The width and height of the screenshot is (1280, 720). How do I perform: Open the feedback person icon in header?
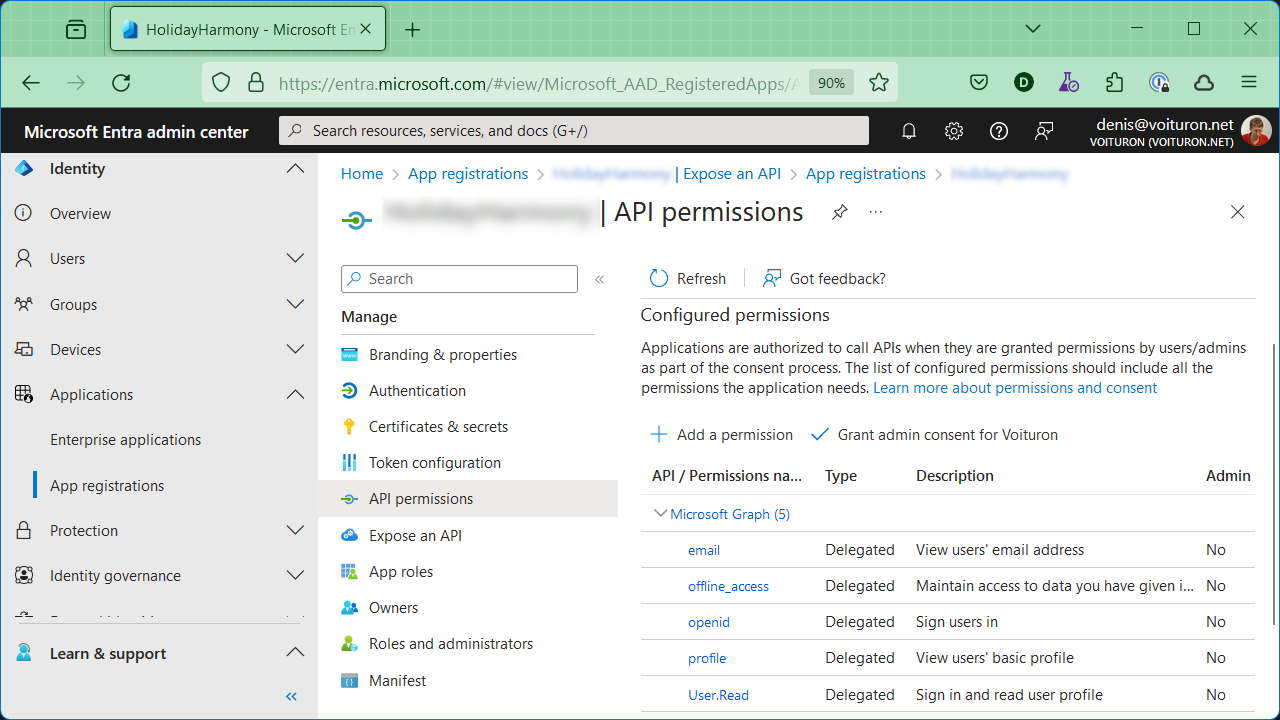1044,131
